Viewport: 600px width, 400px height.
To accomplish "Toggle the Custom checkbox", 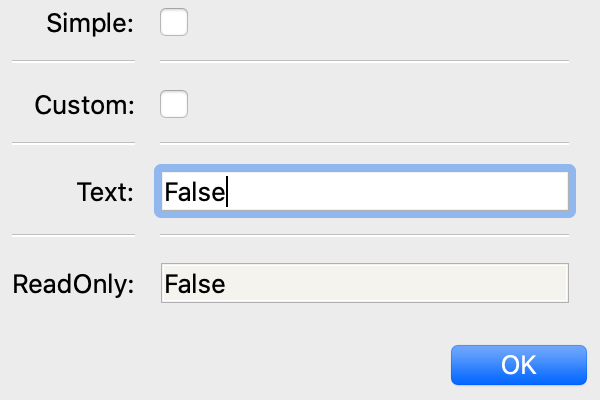I will (x=174, y=103).
